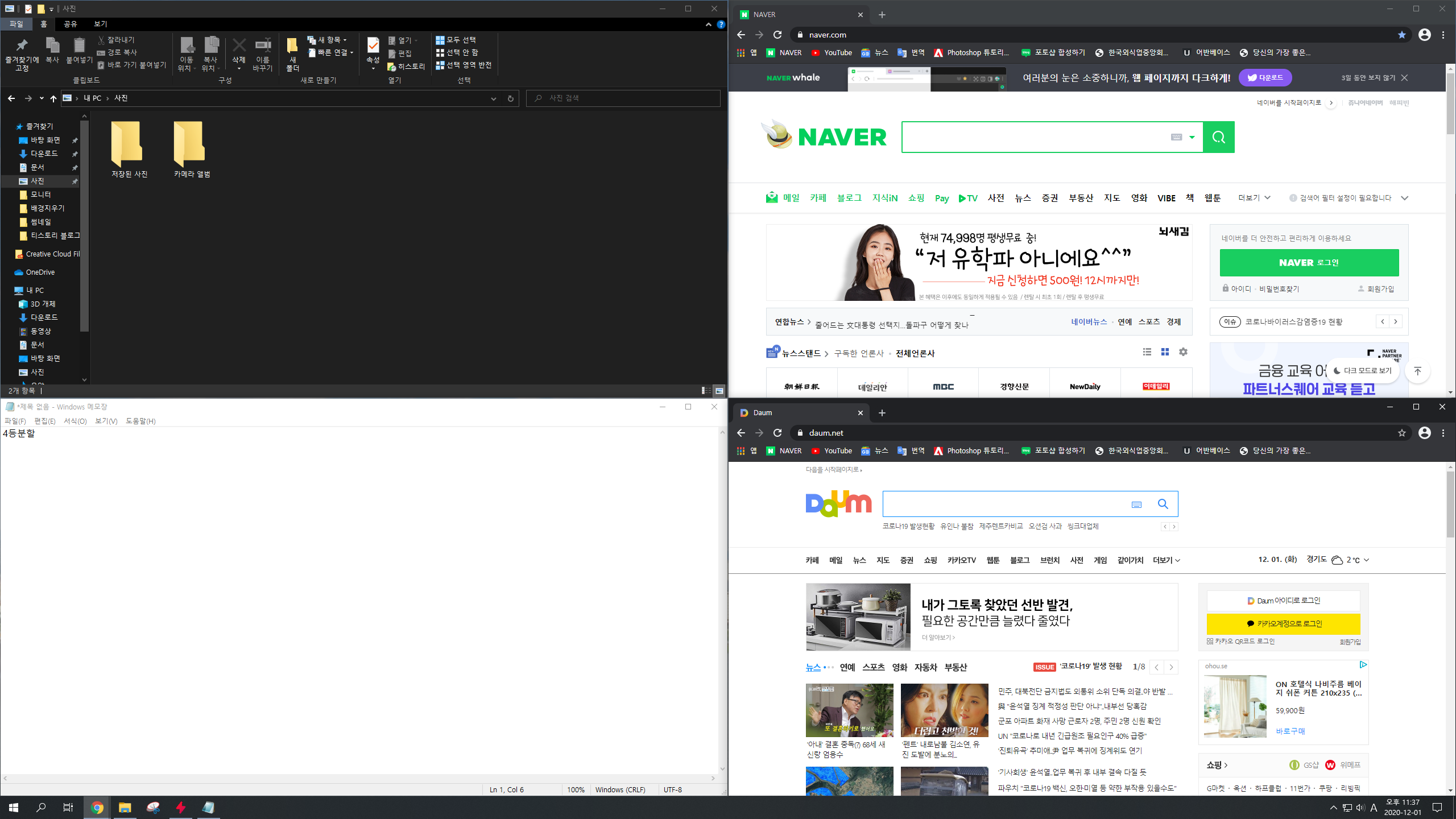Screen dimensions: 1456x819
Task: Expand the Daum weather 경기도 dropdown
Action: [1366, 560]
